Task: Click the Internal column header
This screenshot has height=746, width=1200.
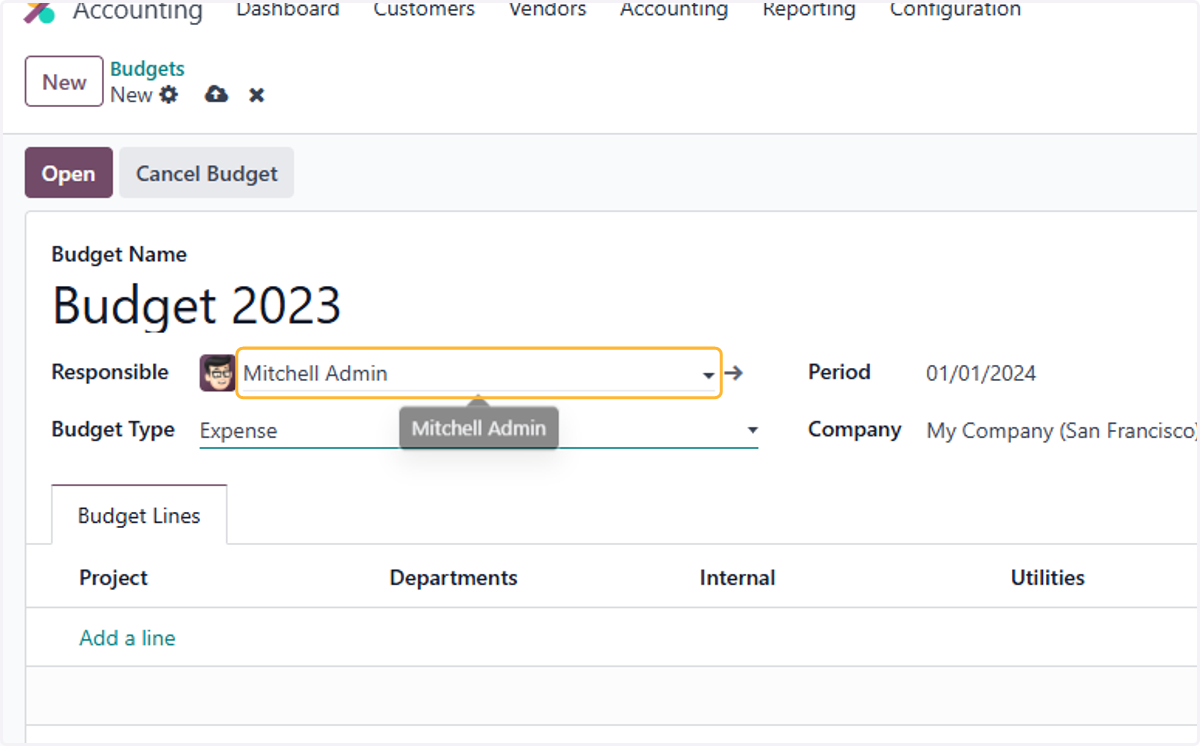Action: pyautogui.click(x=737, y=578)
